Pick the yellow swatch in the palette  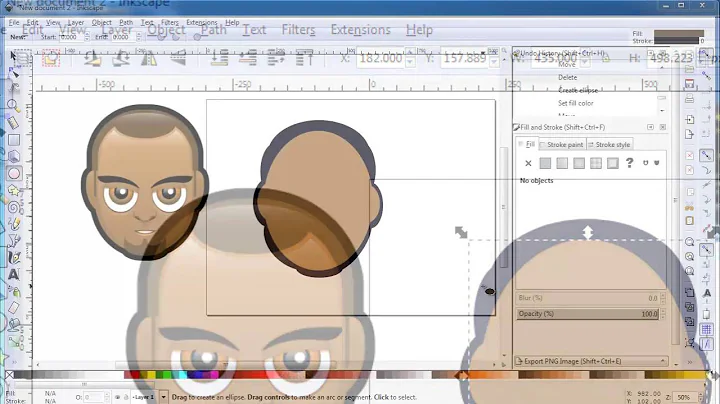pos(152,375)
